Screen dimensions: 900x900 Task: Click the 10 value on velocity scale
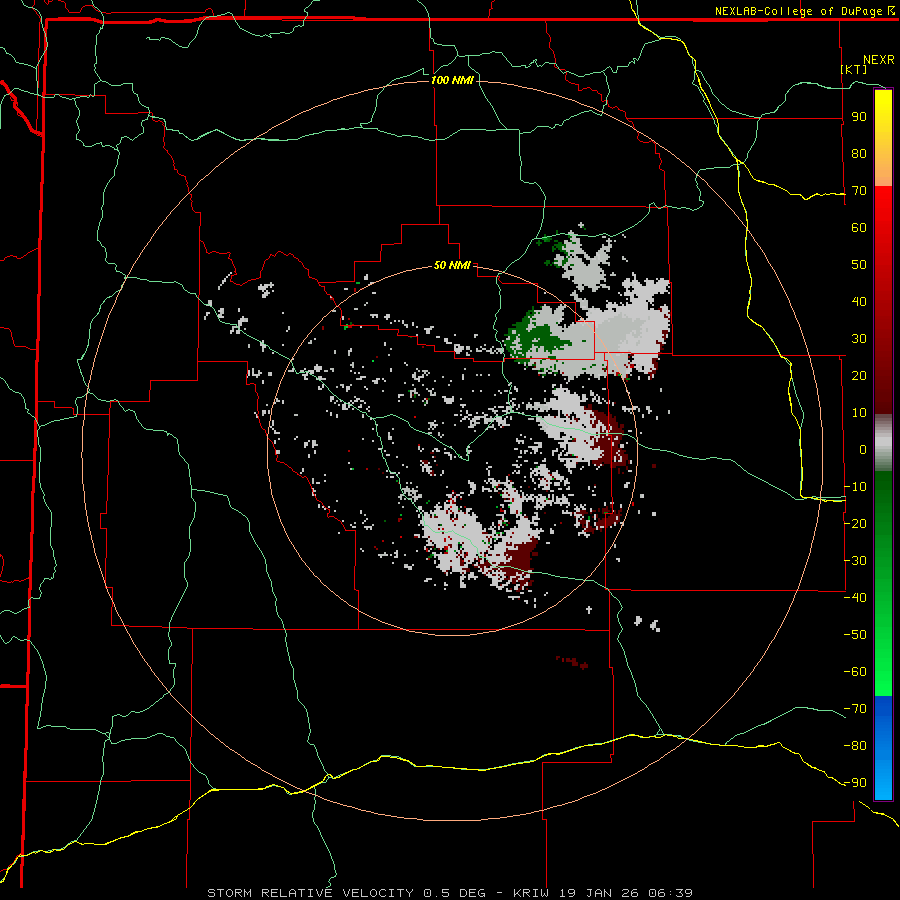pyautogui.click(x=859, y=413)
